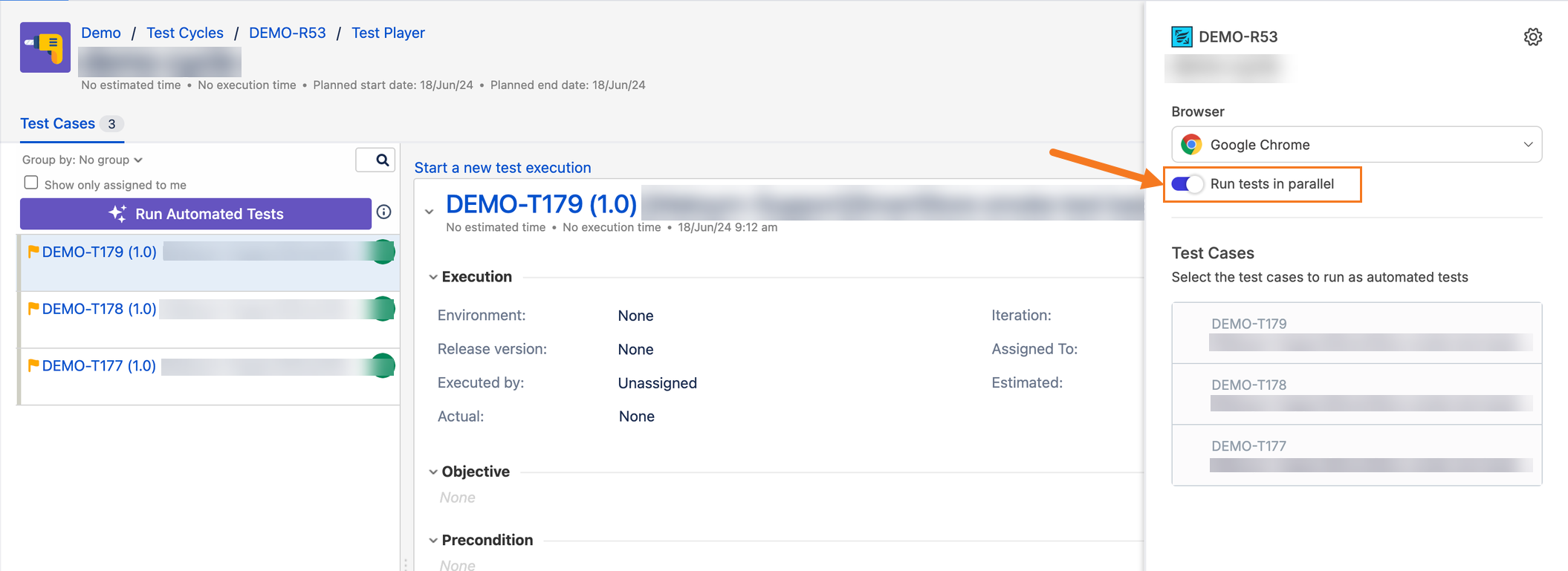Check Show only assigned to me
Image resolution: width=1568 pixels, height=571 pixels.
[x=30, y=183]
